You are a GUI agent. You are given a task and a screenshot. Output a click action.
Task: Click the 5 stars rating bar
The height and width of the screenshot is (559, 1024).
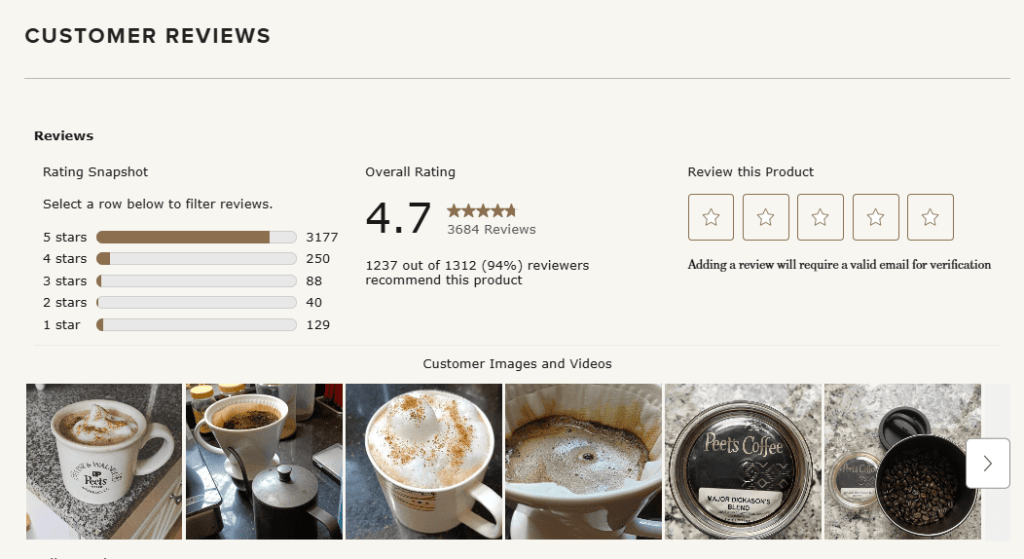[197, 237]
